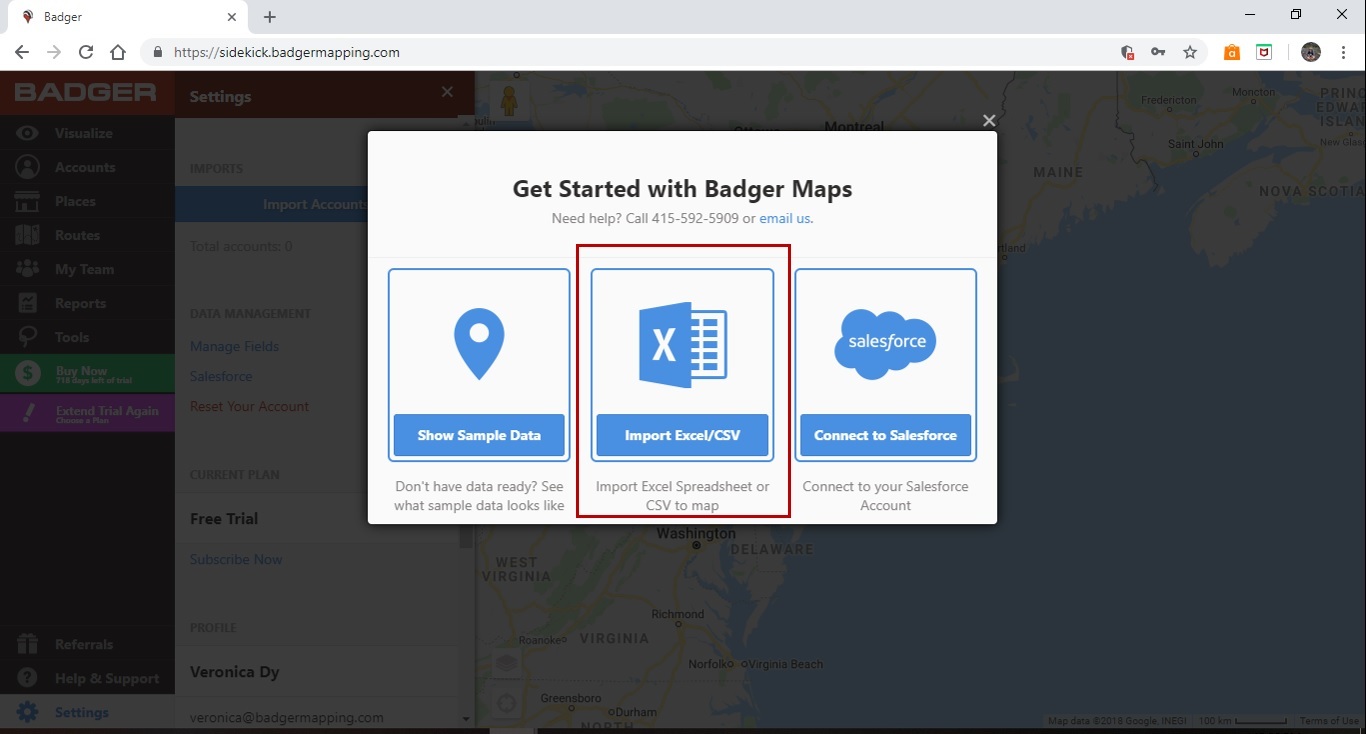The image size is (1366, 734).
Task: Click the Veronica Dy profile name
Action: [x=235, y=672]
